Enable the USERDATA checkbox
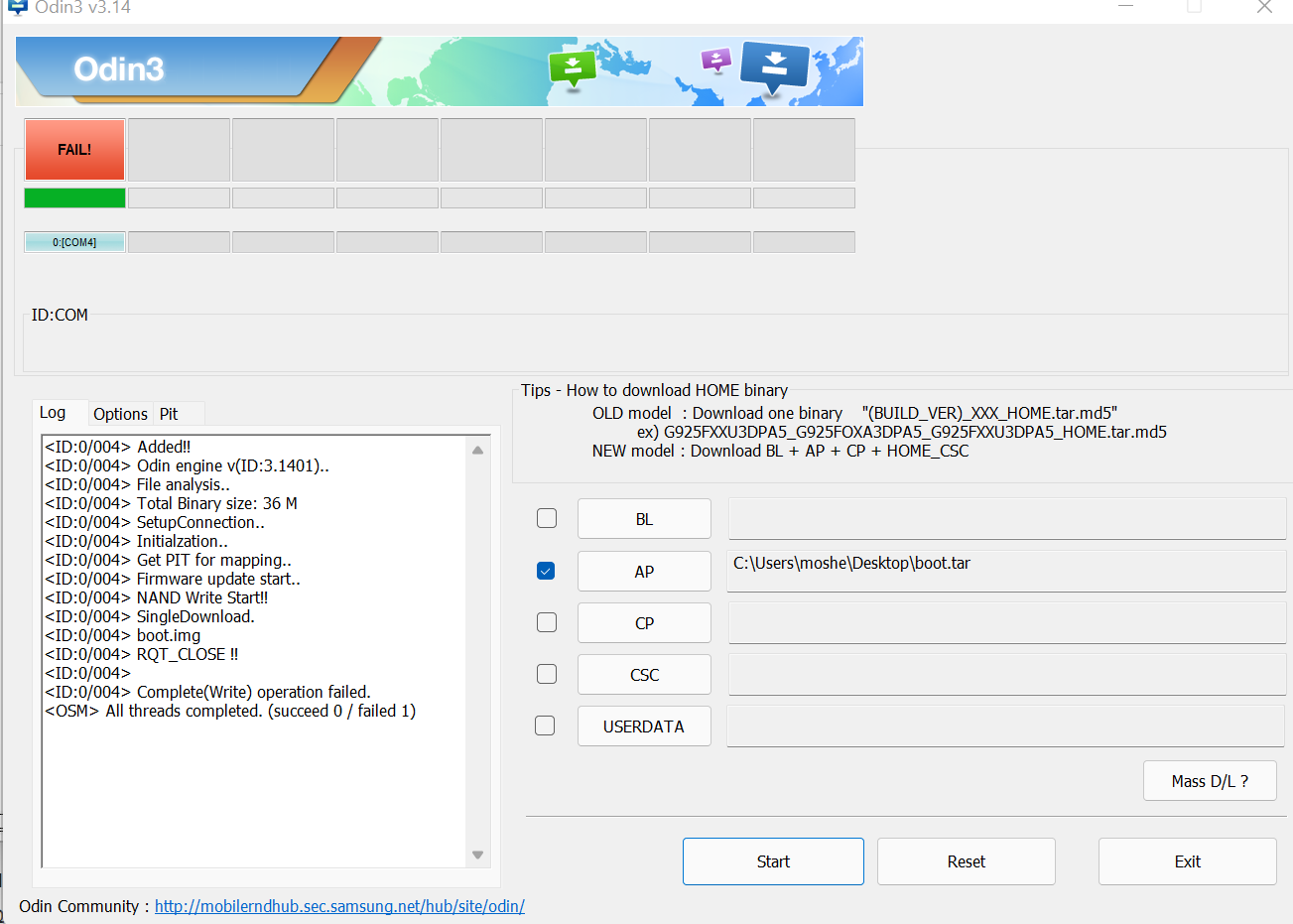 click(545, 726)
